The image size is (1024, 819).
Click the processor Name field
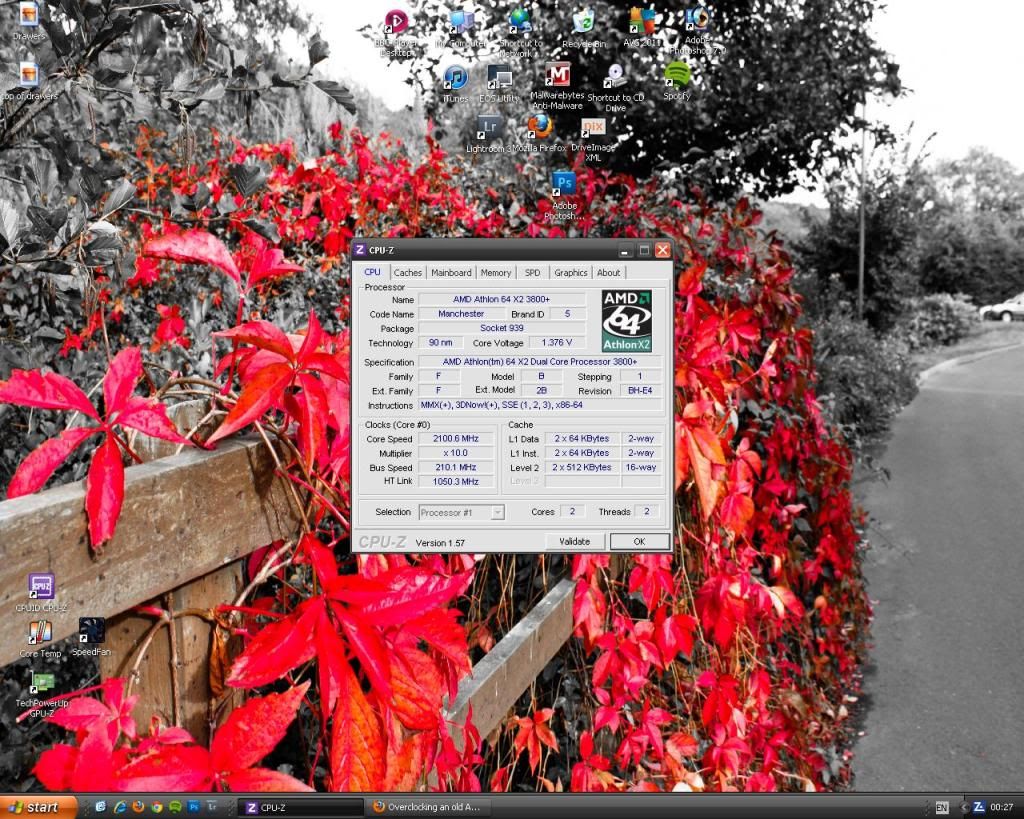coord(502,299)
